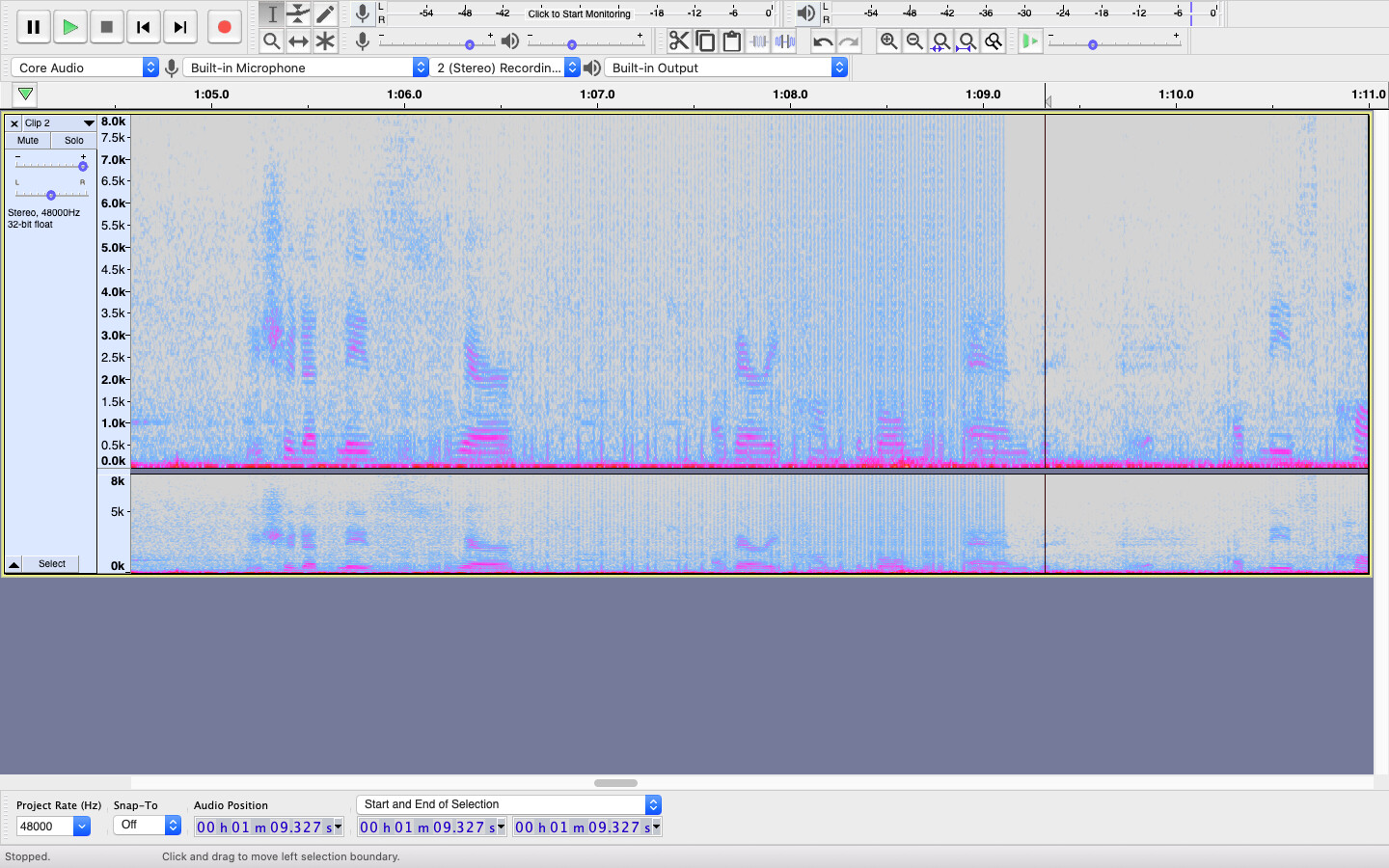Enable Solo on Clip 2
This screenshot has width=1389, height=868.
pos(74,140)
